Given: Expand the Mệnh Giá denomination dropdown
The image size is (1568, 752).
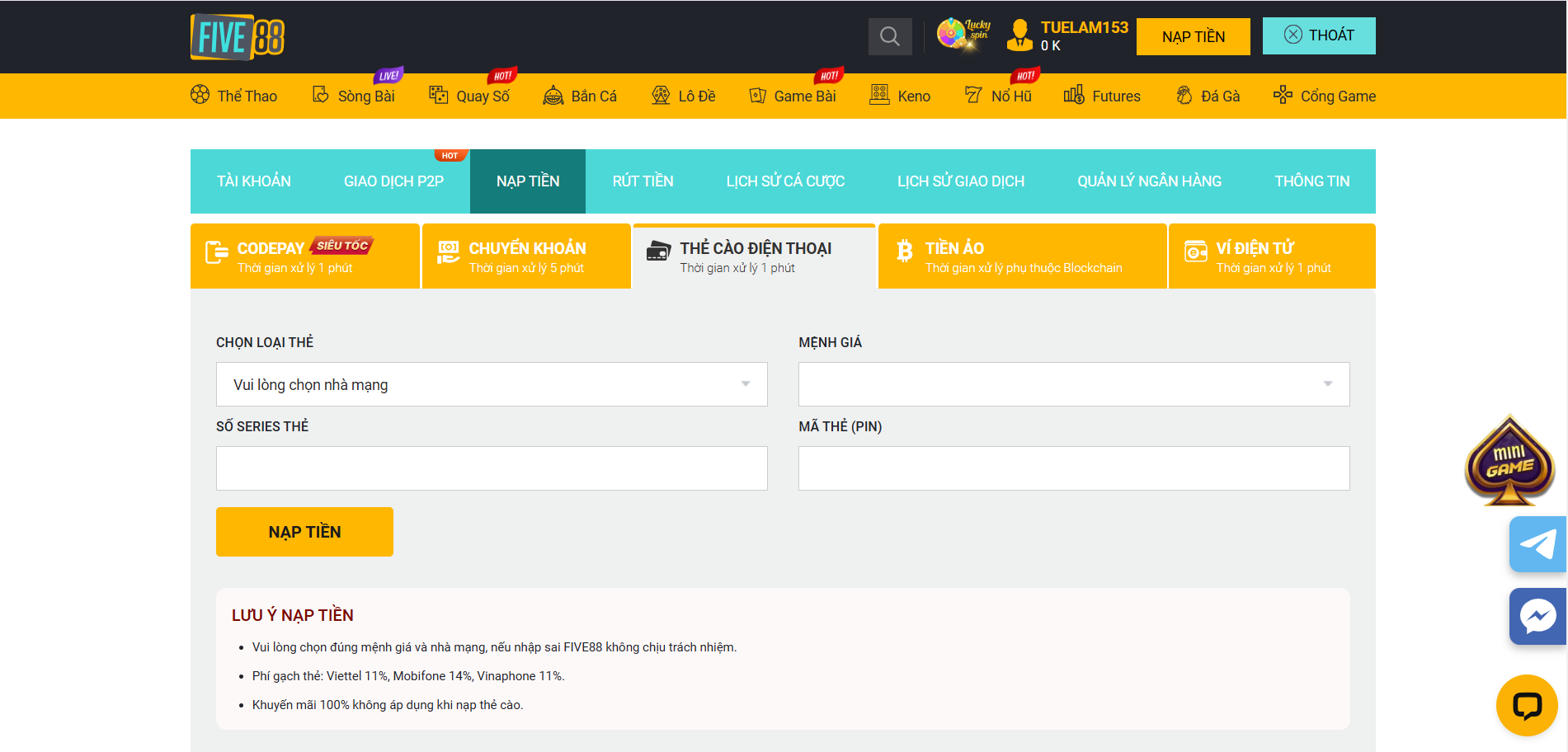Looking at the screenshot, I should click(1073, 384).
